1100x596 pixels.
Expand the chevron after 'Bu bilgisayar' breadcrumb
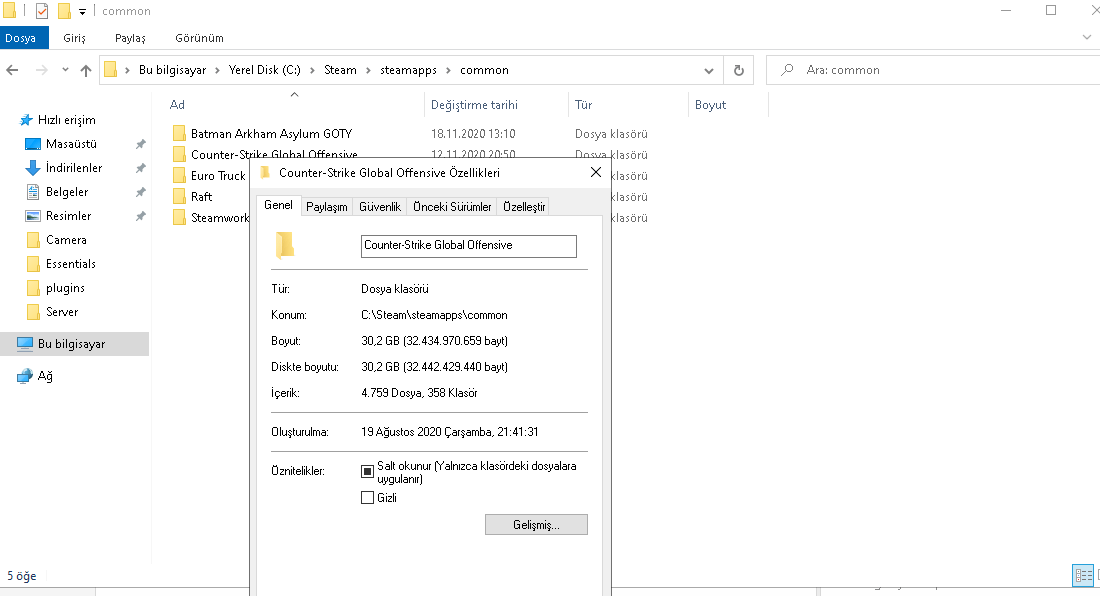pyautogui.click(x=217, y=70)
